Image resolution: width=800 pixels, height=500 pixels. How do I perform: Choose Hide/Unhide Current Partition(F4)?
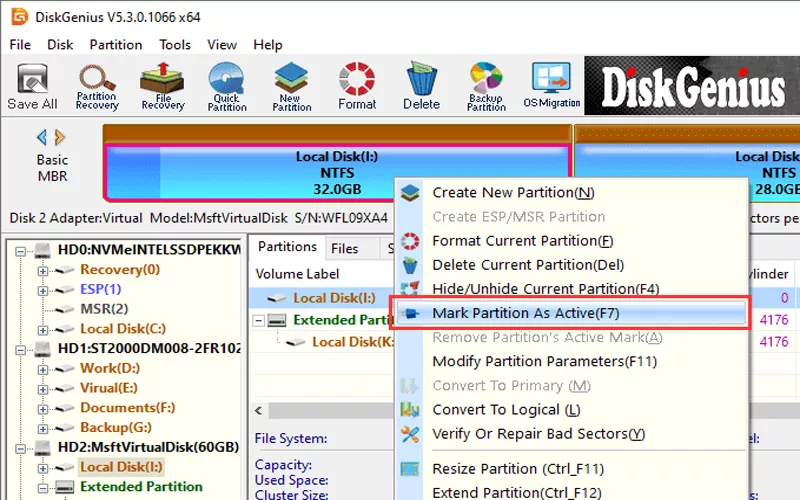coord(570,289)
